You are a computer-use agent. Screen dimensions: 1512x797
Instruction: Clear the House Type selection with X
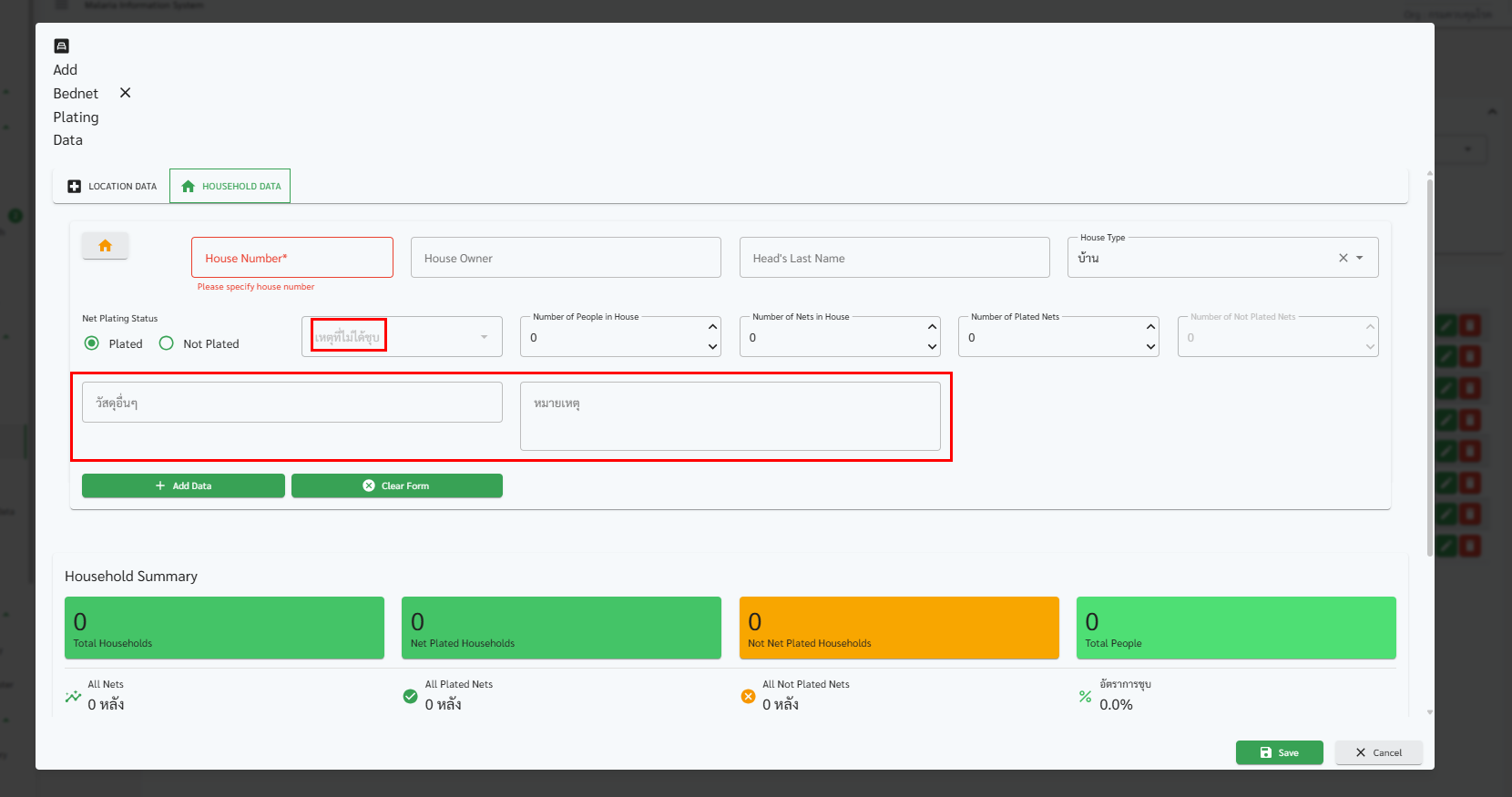point(1343,258)
